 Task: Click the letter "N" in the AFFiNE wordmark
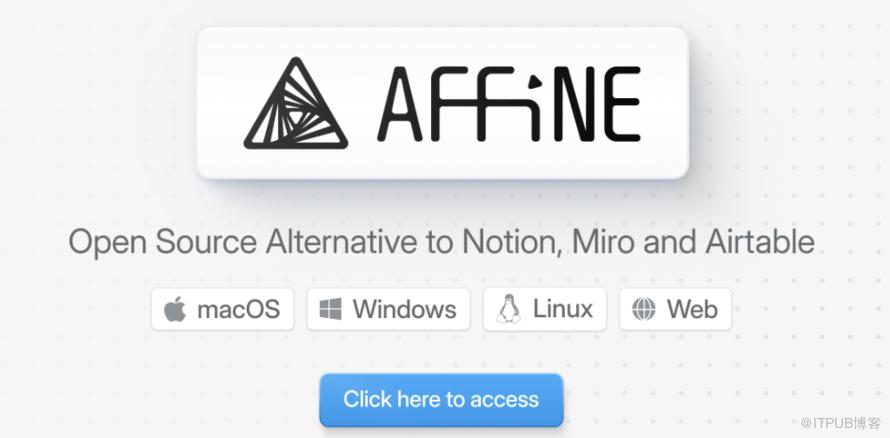pyautogui.click(x=574, y=104)
